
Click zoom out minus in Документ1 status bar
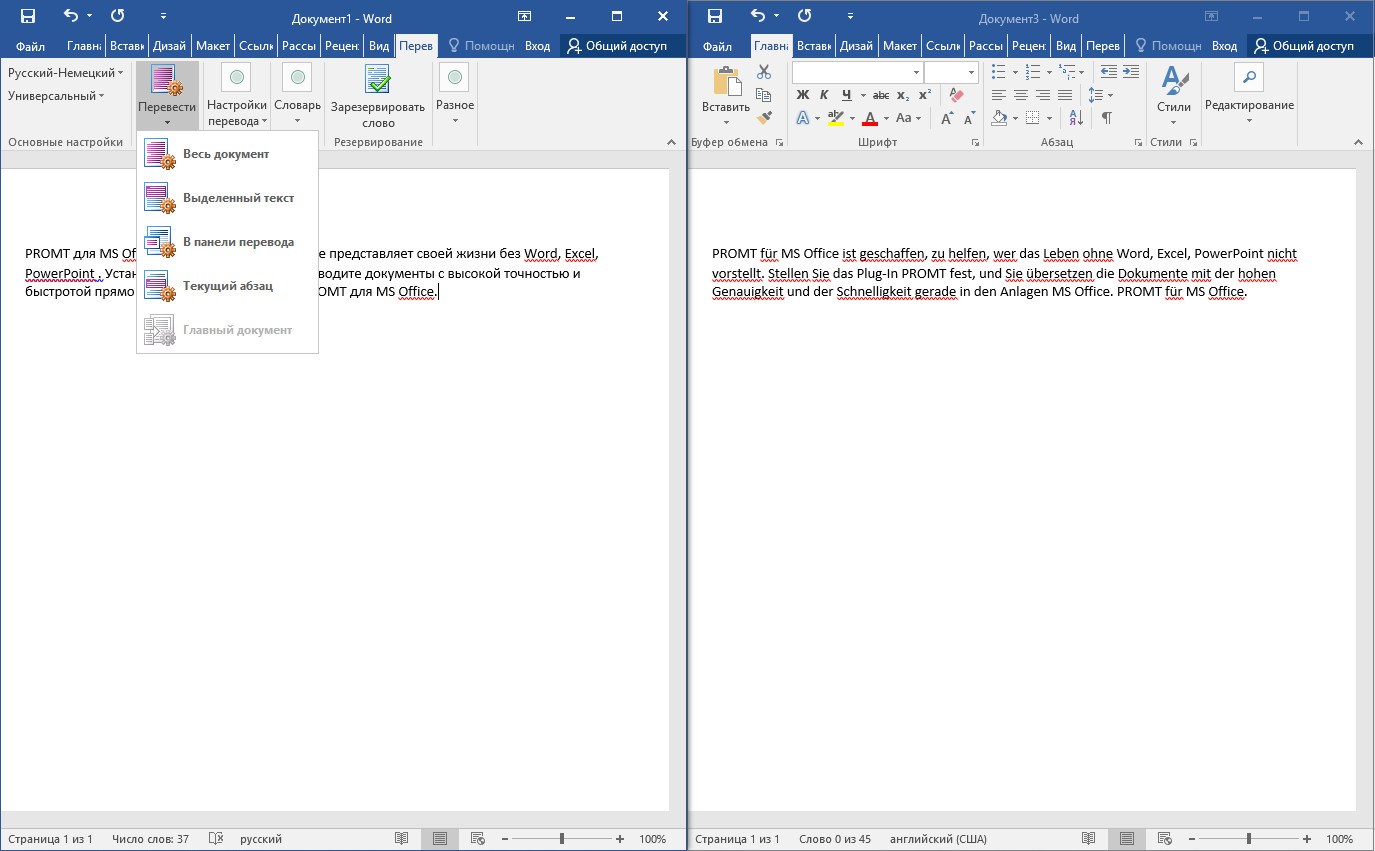click(505, 839)
